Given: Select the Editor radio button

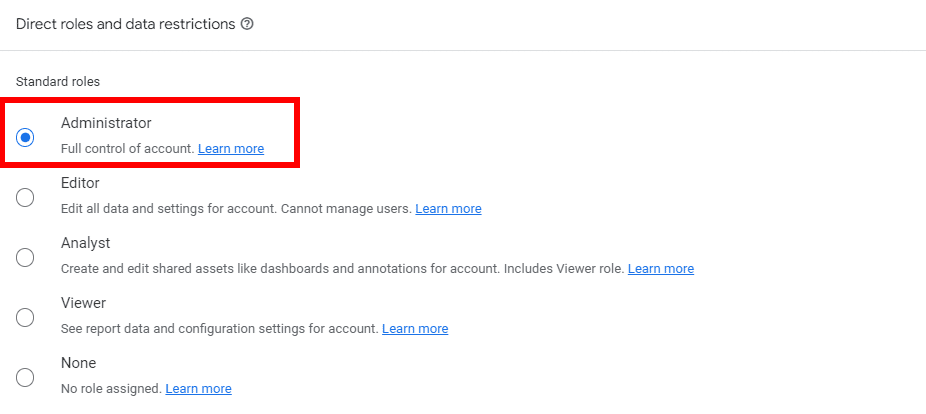Looking at the screenshot, I should 26,197.
